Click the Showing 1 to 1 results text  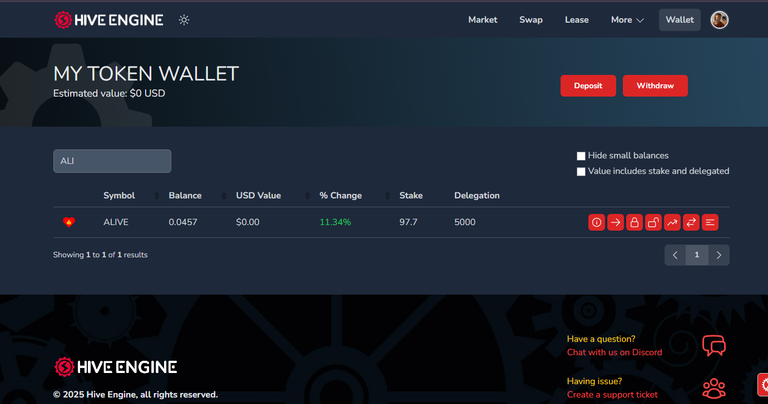(100, 255)
